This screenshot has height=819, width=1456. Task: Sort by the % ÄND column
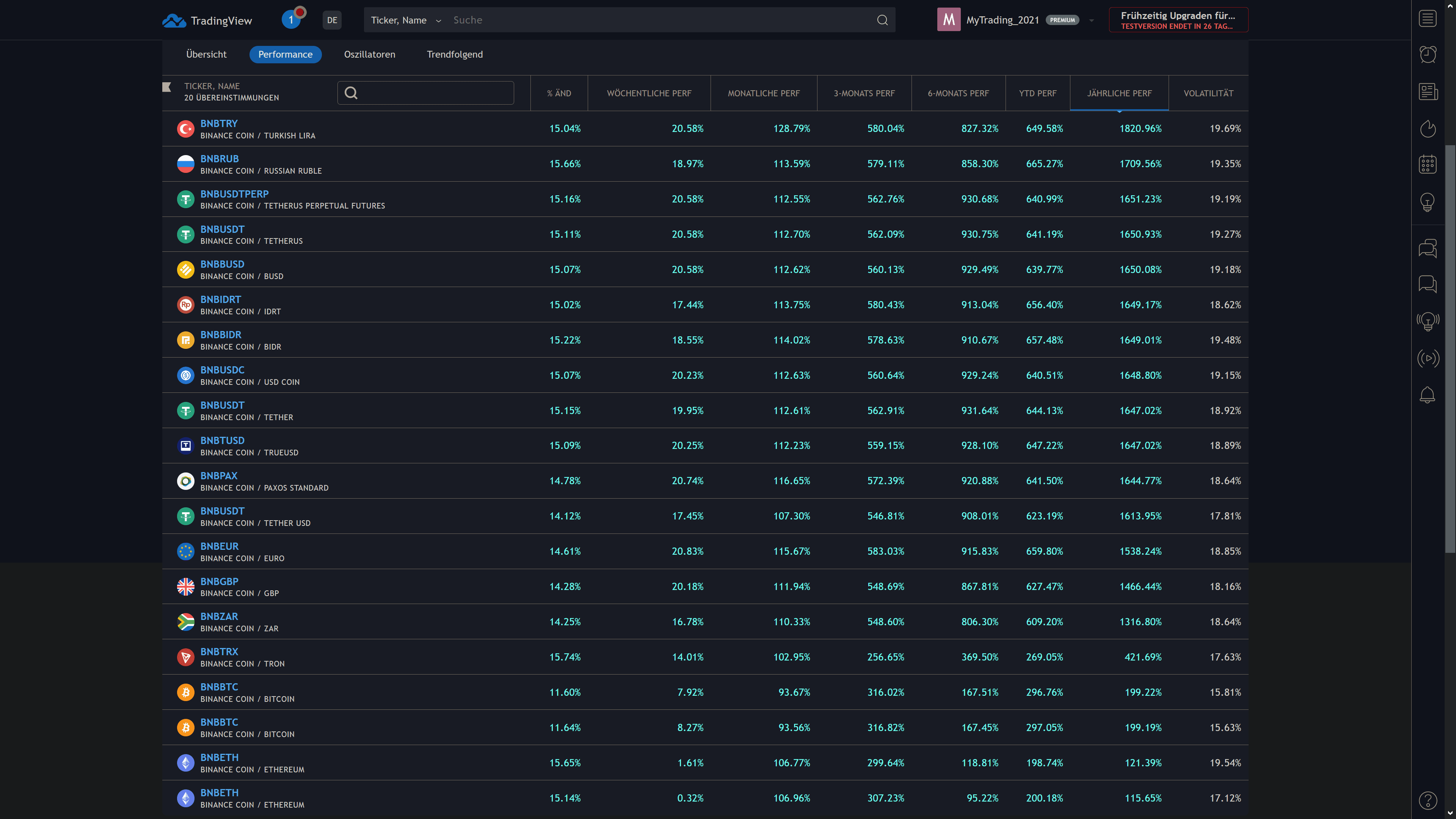559,93
